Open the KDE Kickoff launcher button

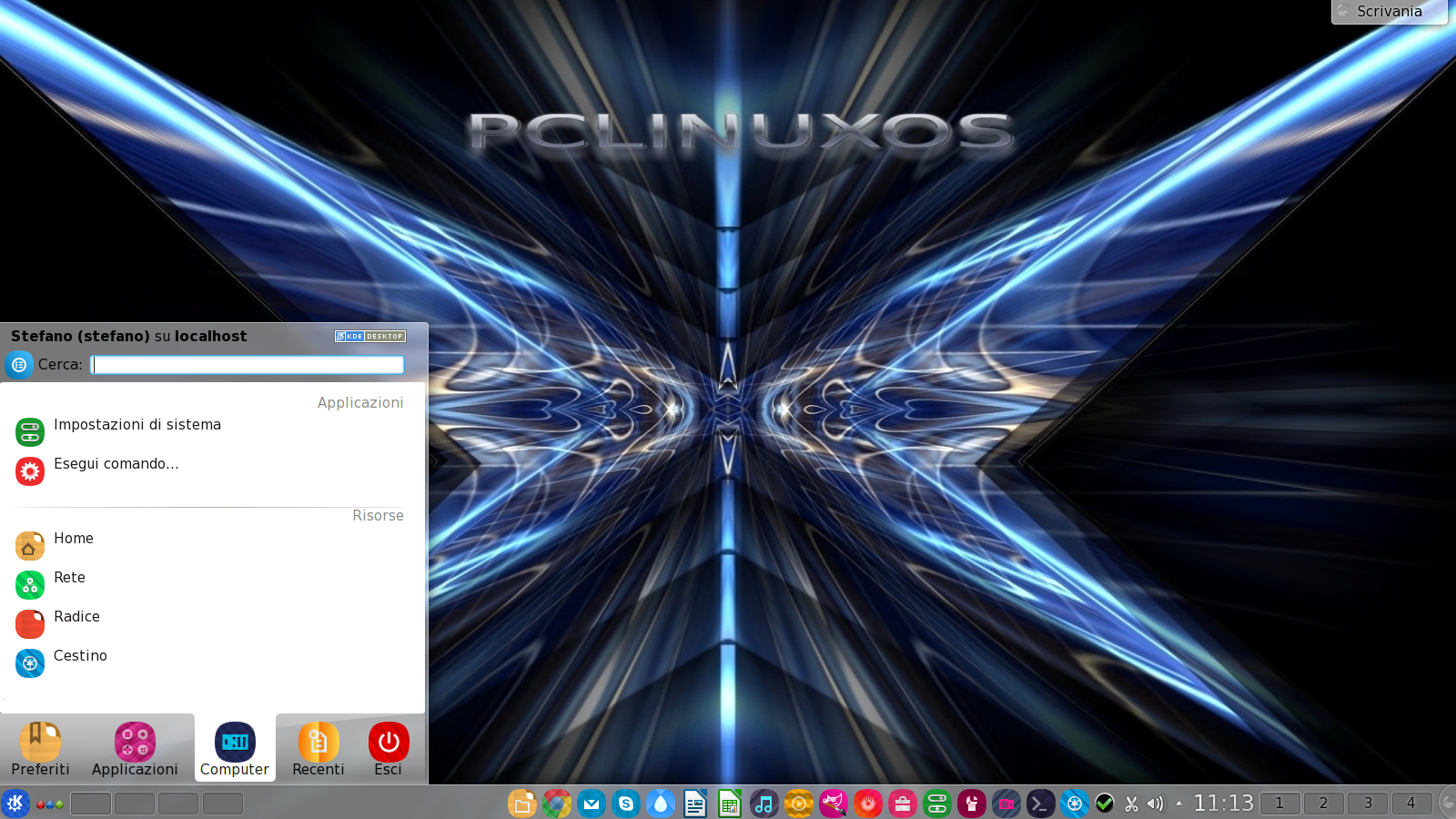15,804
